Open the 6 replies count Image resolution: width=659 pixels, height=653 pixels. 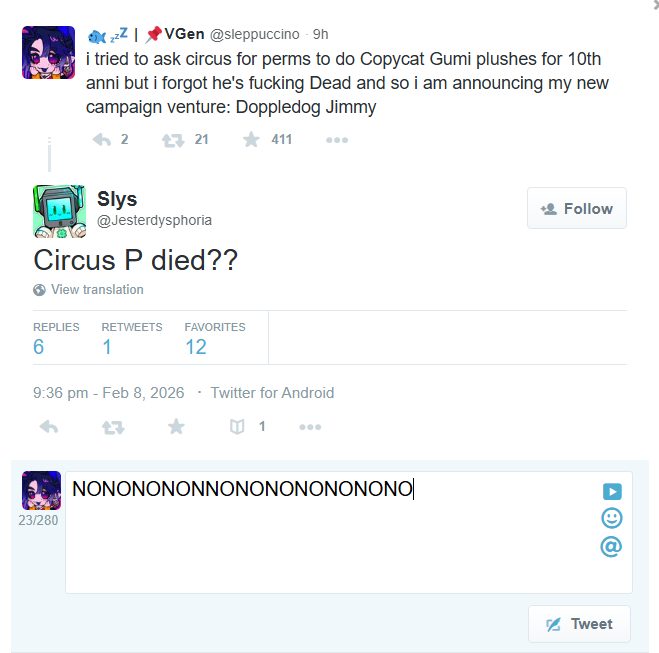tap(39, 347)
